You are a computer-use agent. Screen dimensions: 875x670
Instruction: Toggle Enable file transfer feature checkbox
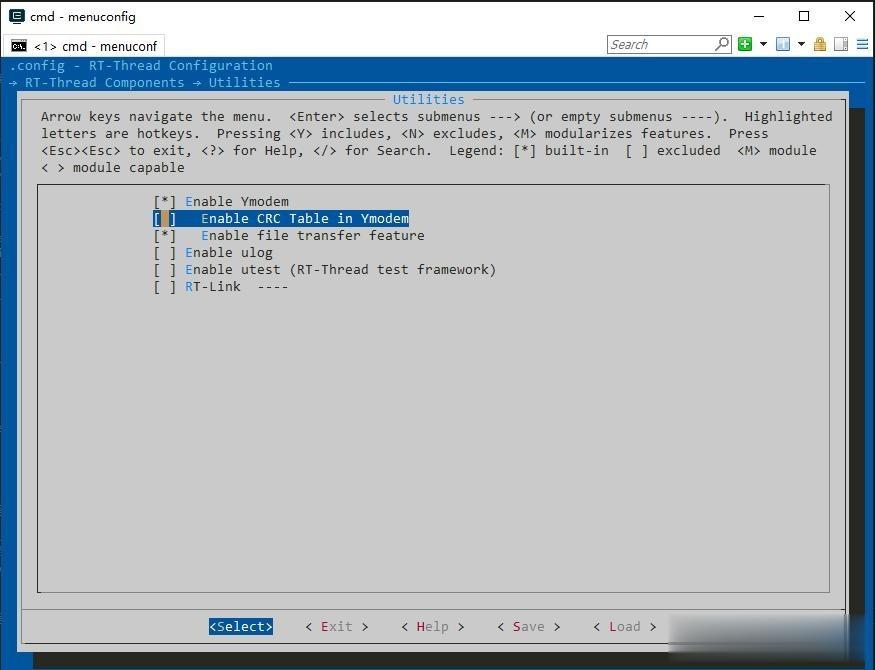click(x=165, y=235)
